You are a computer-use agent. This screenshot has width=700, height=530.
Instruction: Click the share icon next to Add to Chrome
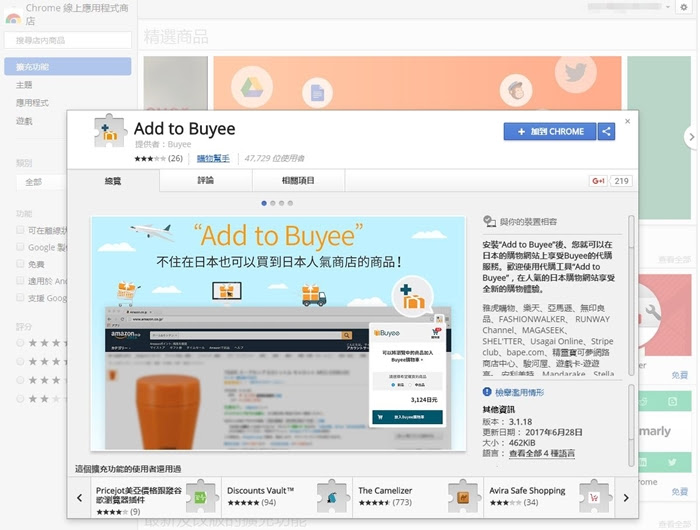pyautogui.click(x=606, y=131)
